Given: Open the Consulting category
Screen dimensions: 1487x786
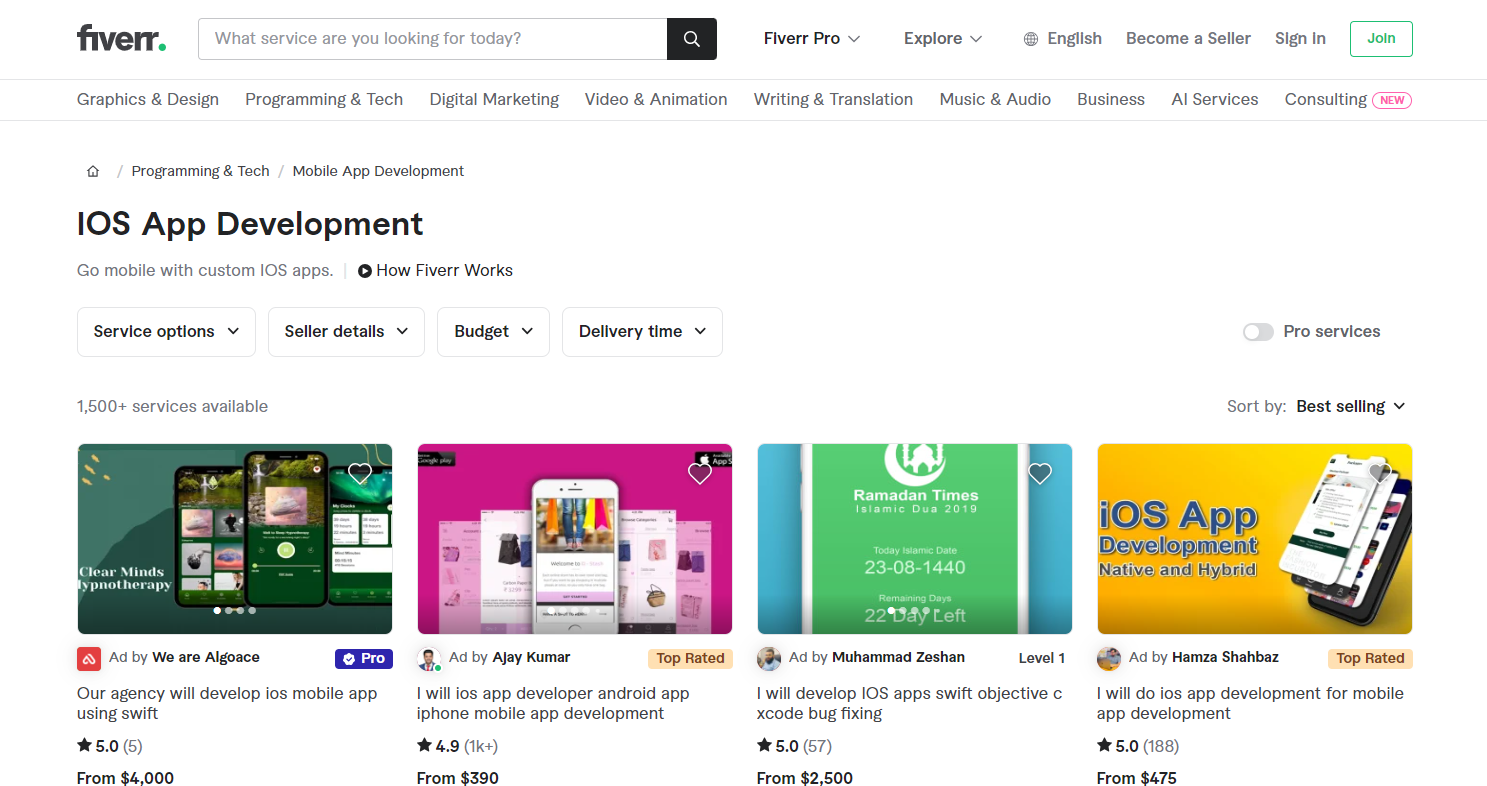Looking at the screenshot, I should coord(1326,100).
